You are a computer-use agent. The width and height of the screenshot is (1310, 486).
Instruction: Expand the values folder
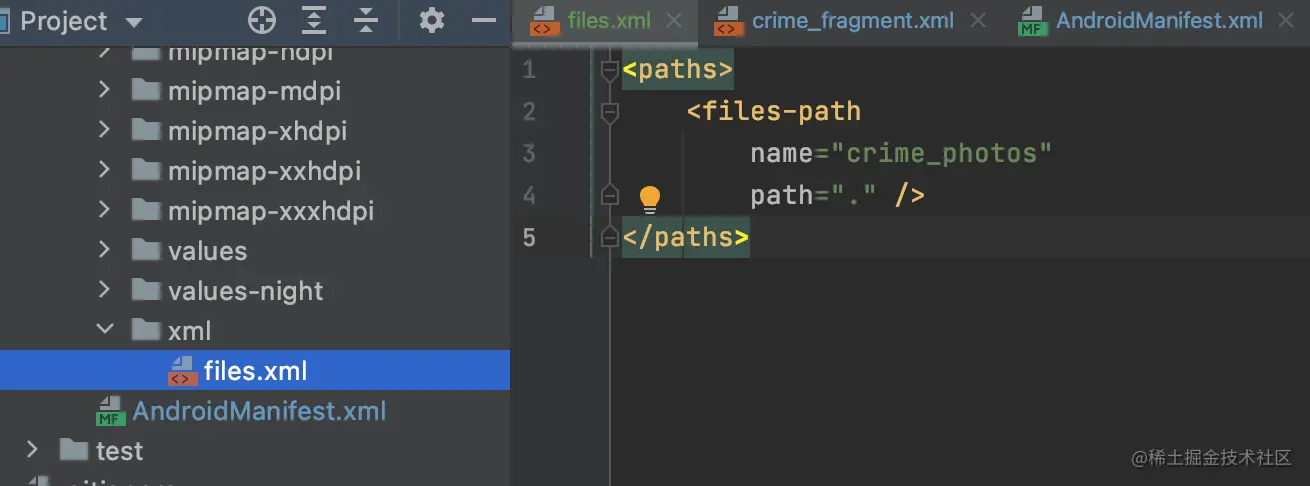pos(104,250)
